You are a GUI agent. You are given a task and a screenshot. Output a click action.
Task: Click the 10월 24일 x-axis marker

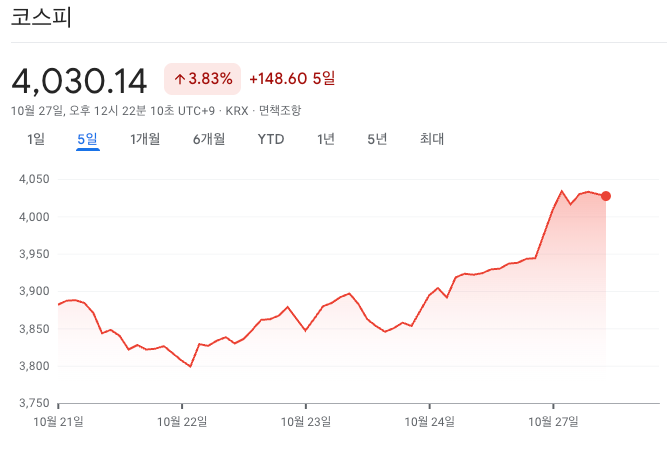pyautogui.click(x=429, y=422)
